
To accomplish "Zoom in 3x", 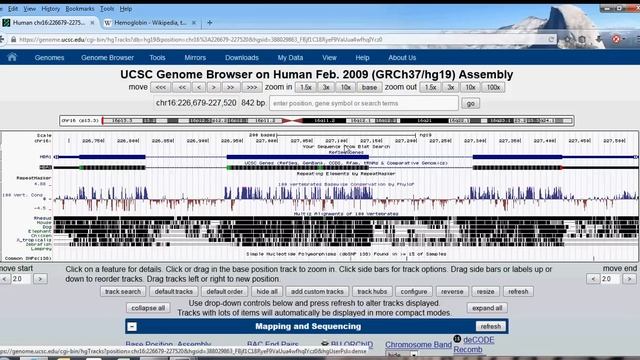I will click(x=326, y=87).
